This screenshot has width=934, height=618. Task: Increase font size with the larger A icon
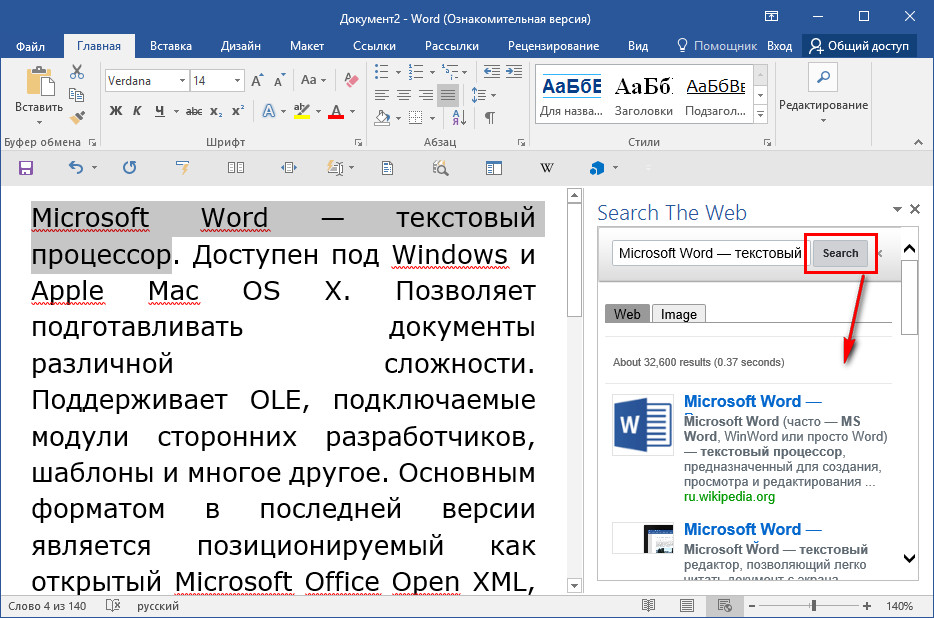[x=257, y=80]
